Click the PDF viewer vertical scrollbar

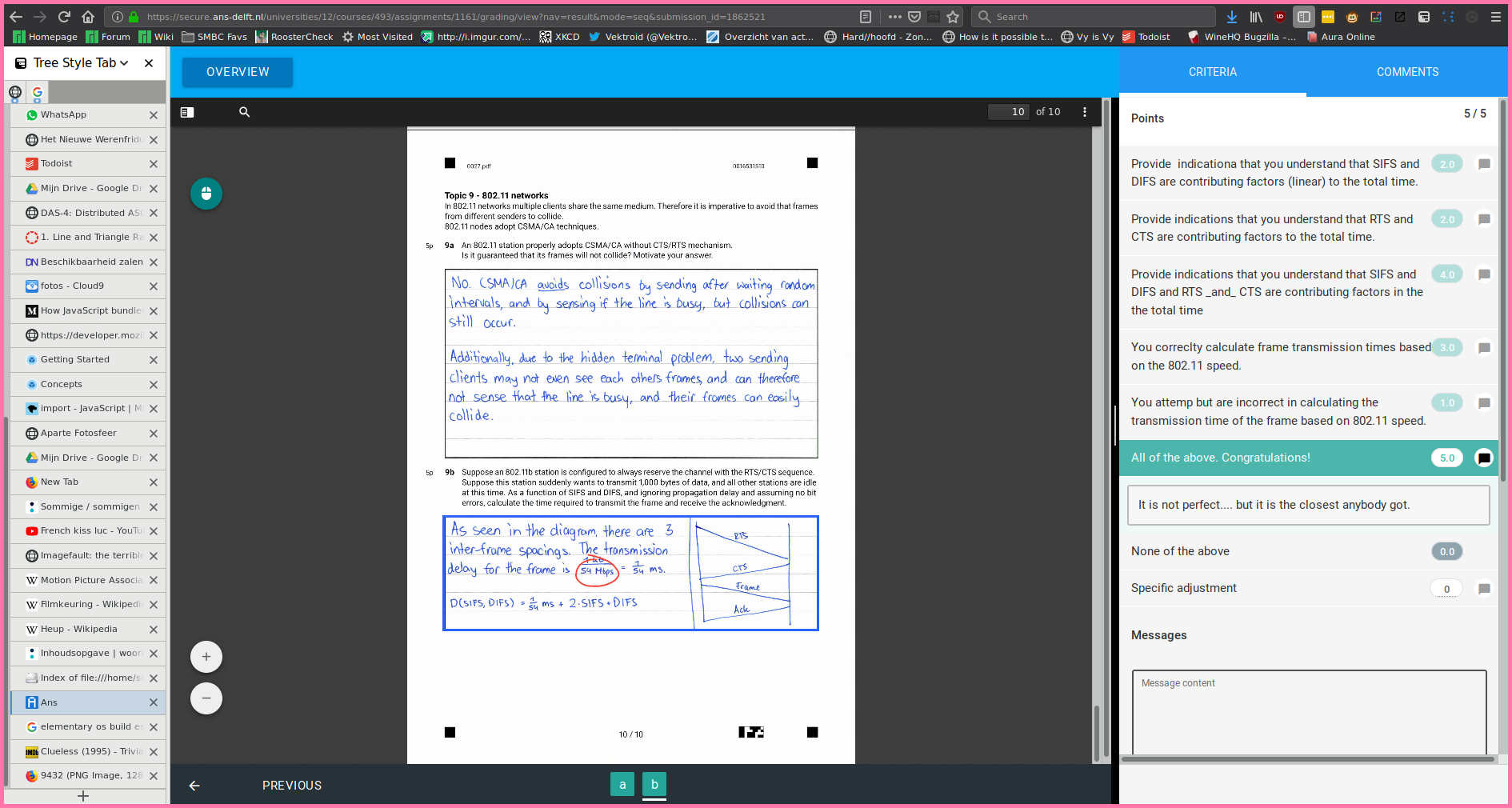[1097, 432]
